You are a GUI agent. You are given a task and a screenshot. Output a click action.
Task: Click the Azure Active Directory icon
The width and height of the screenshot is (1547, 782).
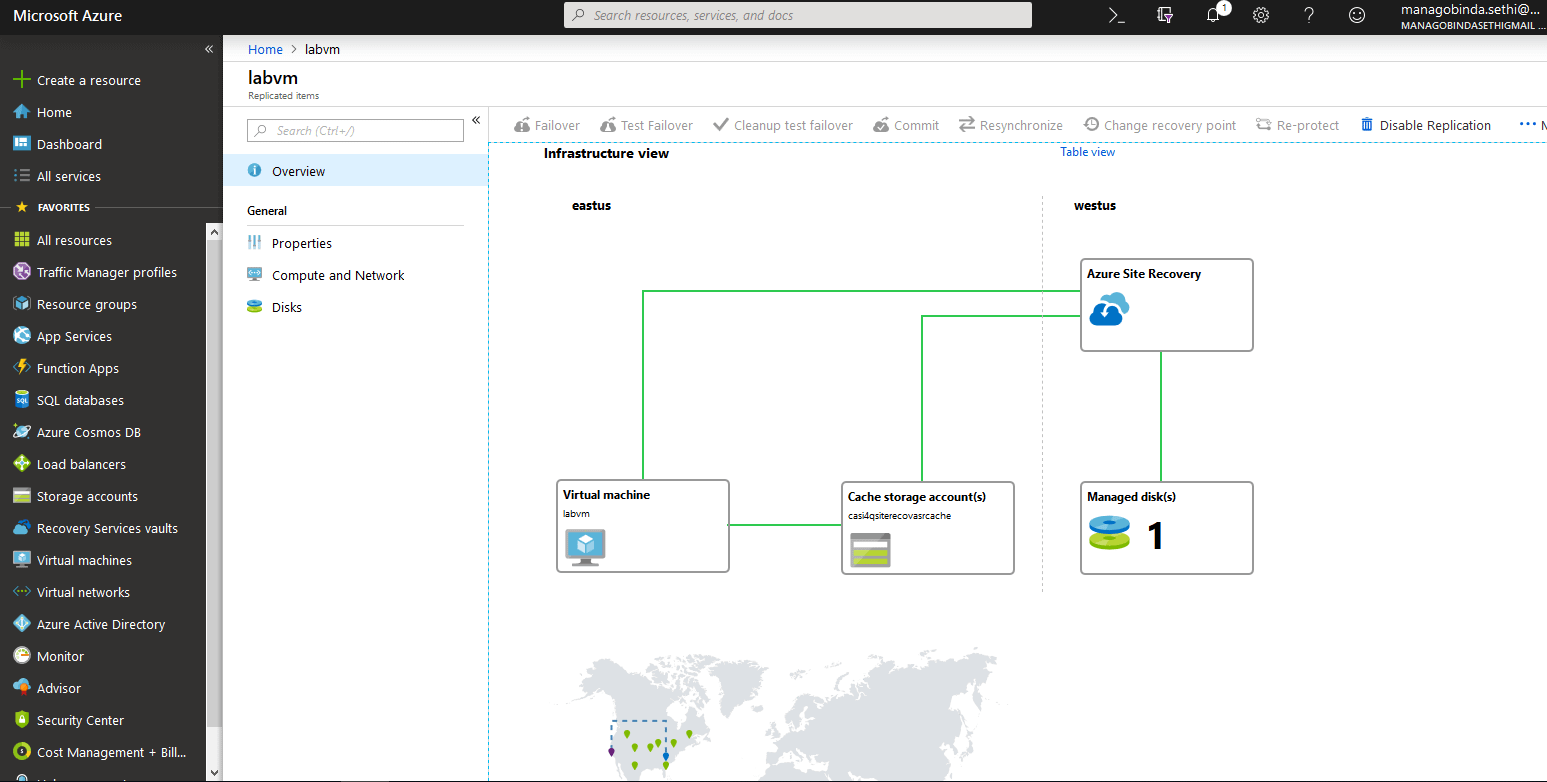21,624
